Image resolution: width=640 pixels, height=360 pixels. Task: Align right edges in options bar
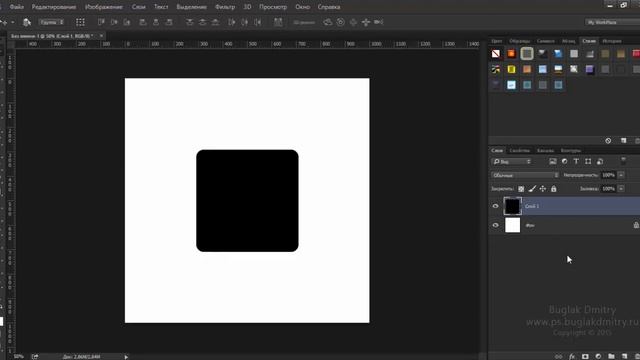[x=169, y=22]
